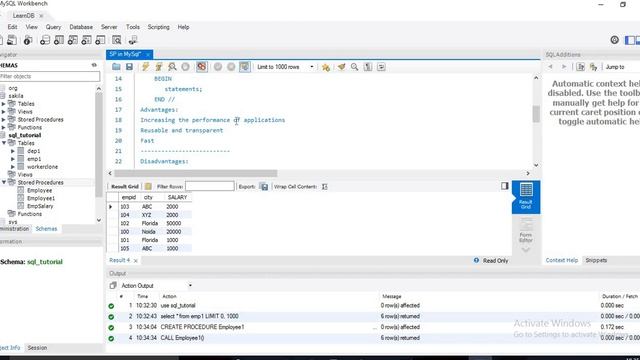Open the Scripting menu
Screen dimensions: 640x360
(x=158, y=27)
